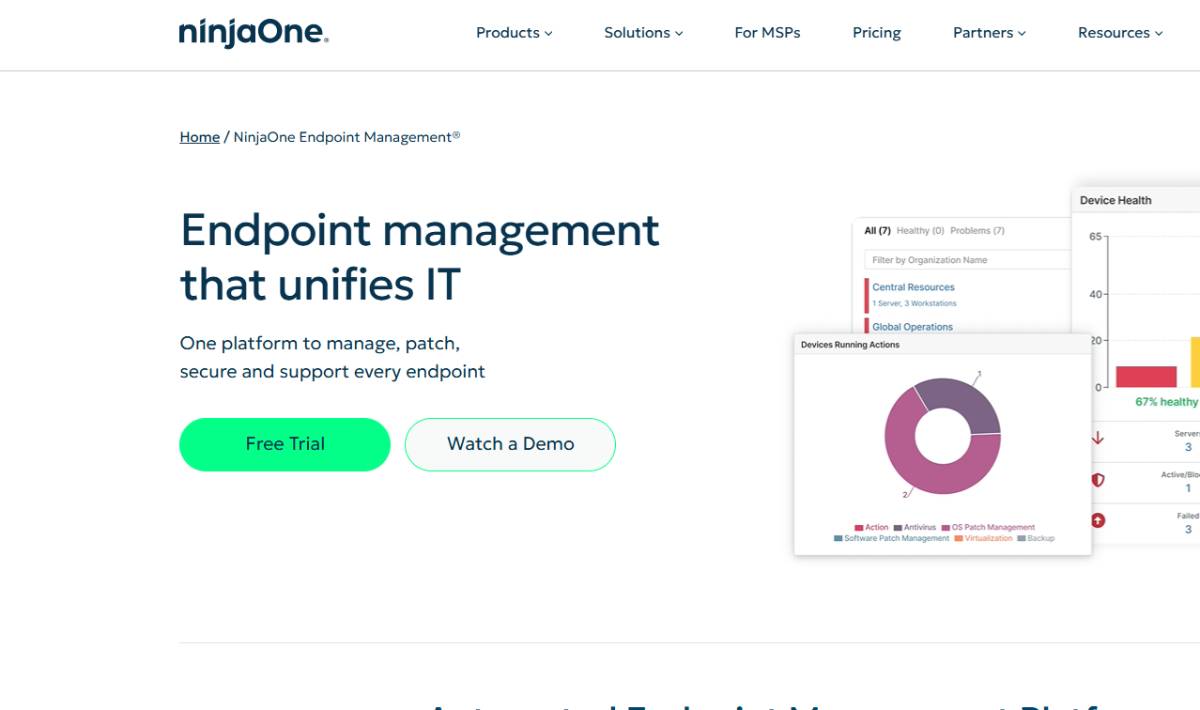Go to the For MSPs page
The image size is (1200, 710).
(767, 33)
